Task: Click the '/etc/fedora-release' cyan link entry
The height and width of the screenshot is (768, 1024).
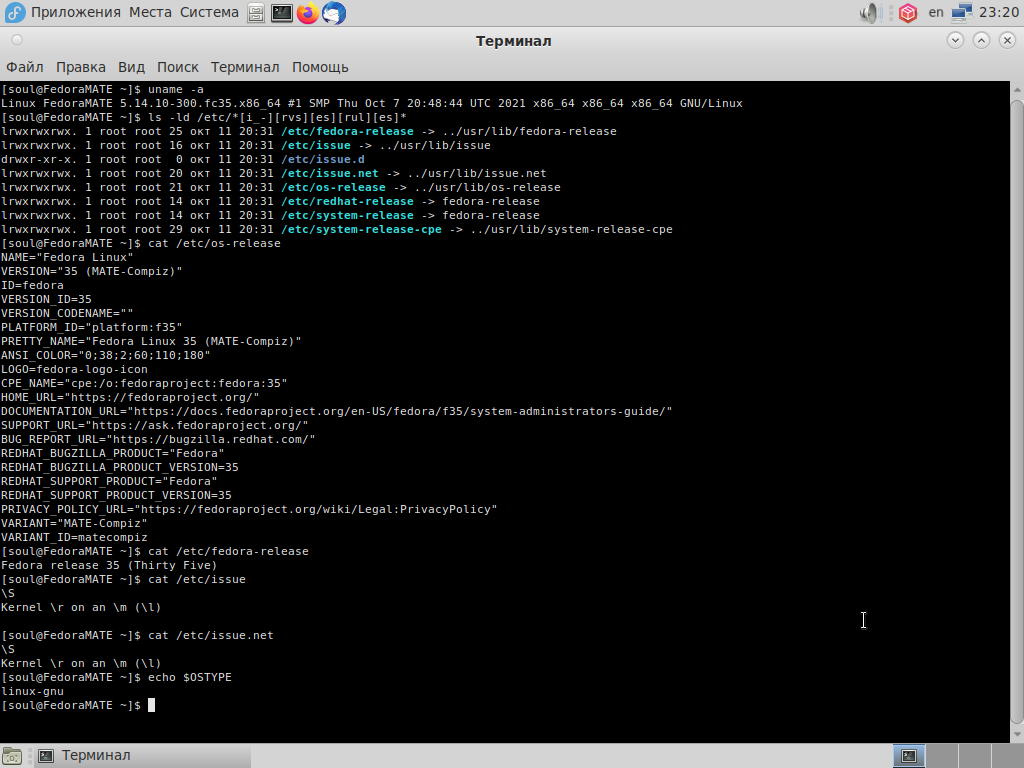Action: point(347,131)
